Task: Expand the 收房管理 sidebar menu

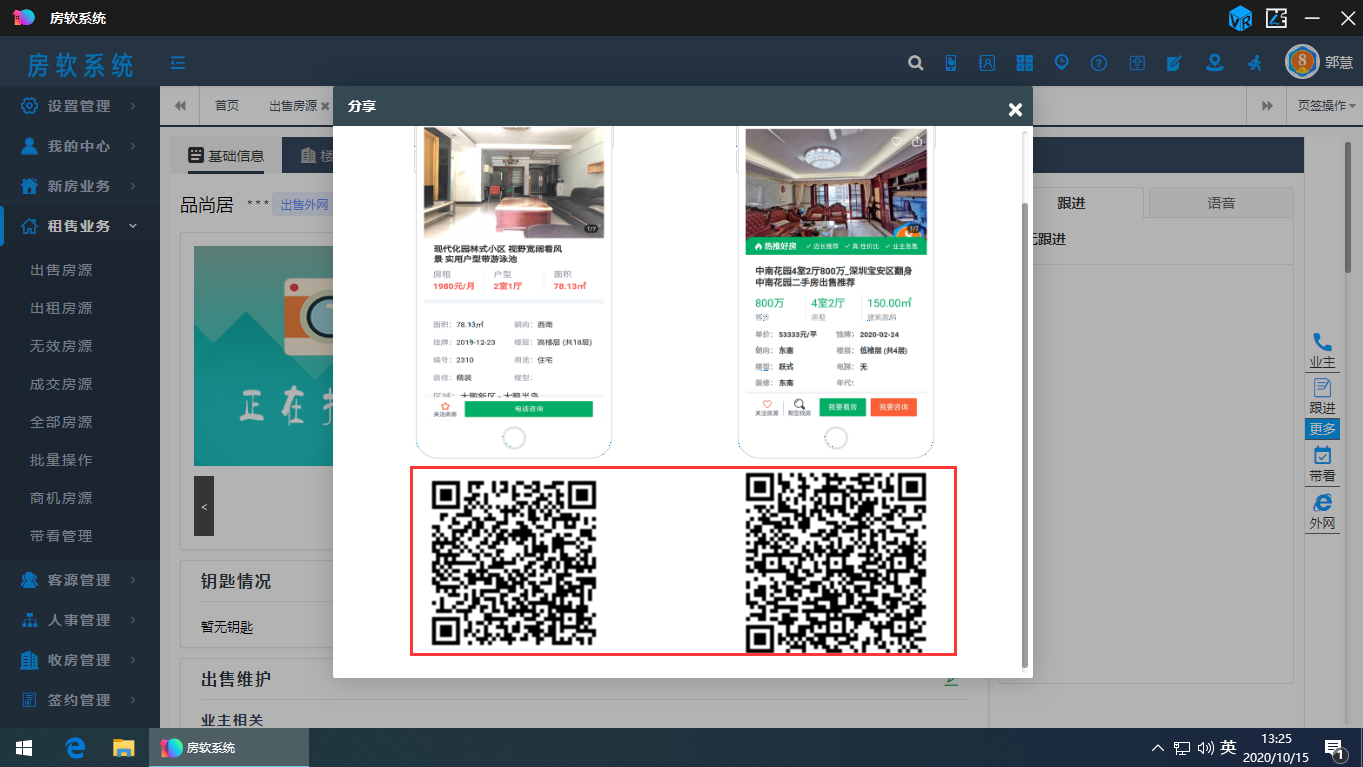Action: pos(80,660)
